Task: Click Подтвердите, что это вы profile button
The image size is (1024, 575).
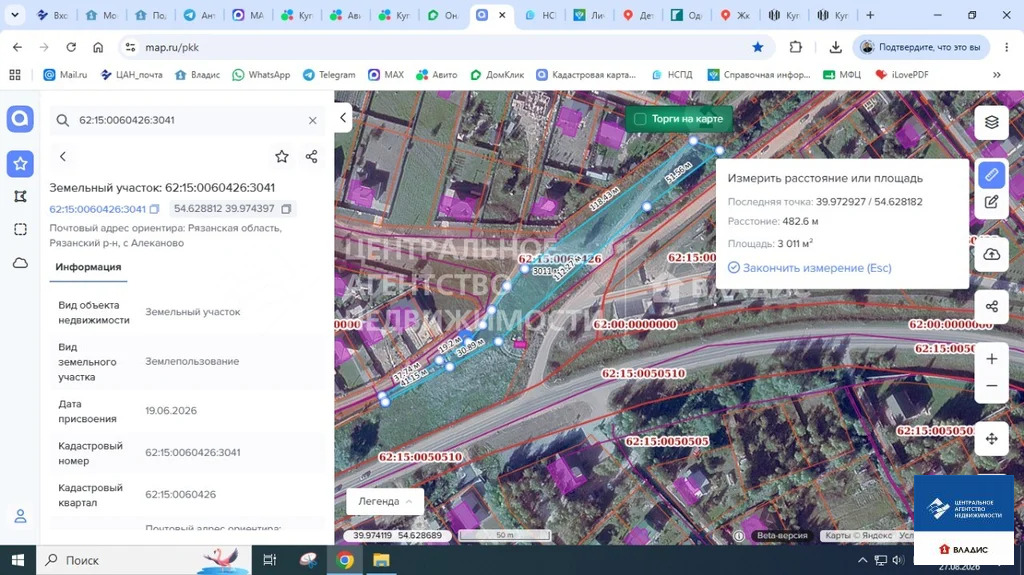Action: coord(921,47)
